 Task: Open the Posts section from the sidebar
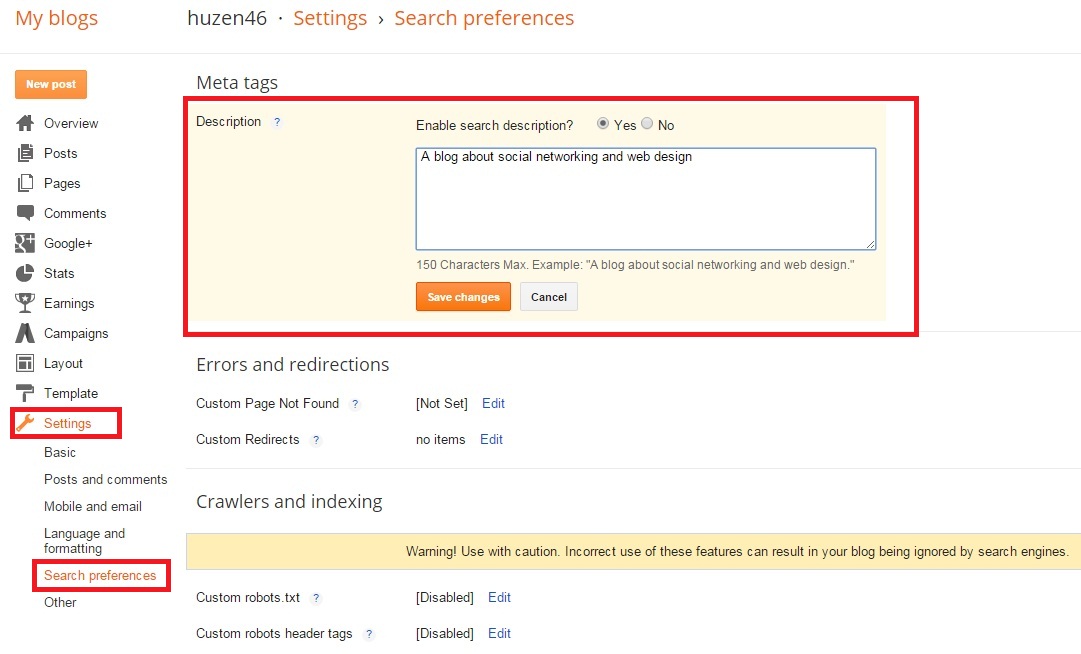(62, 153)
